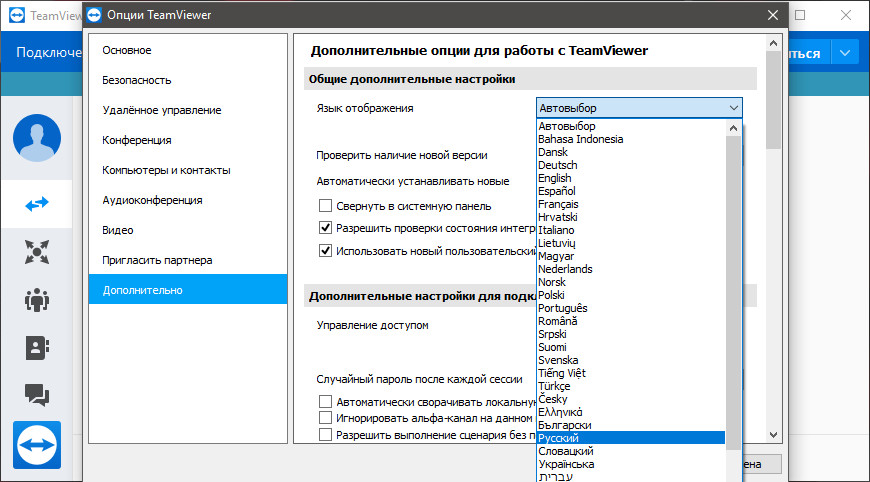The height and width of the screenshot is (482, 870).
Task: Choose 'Lietuvių' language option
Action: (x=631, y=243)
